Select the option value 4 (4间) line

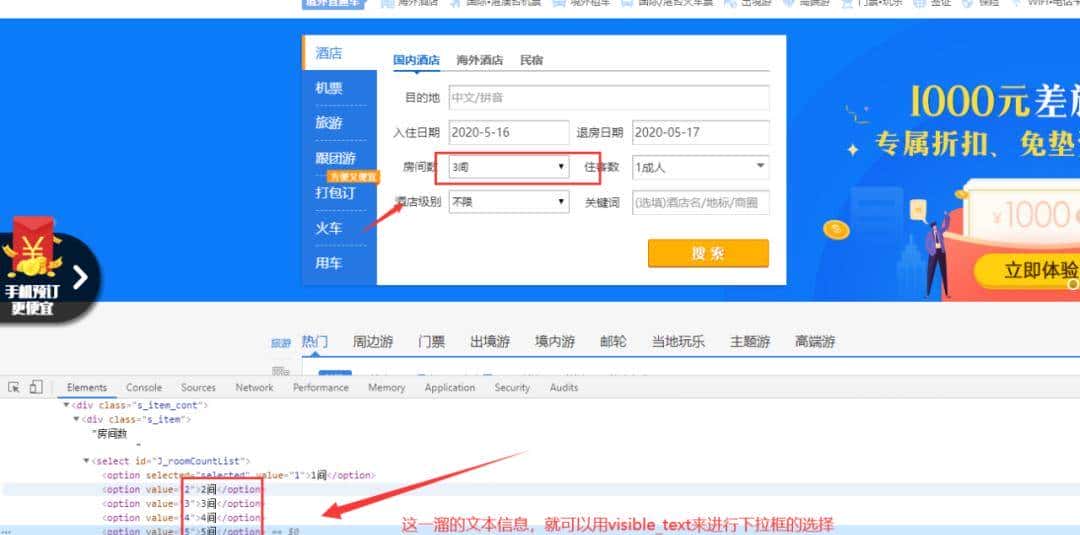pyautogui.click(x=183, y=517)
